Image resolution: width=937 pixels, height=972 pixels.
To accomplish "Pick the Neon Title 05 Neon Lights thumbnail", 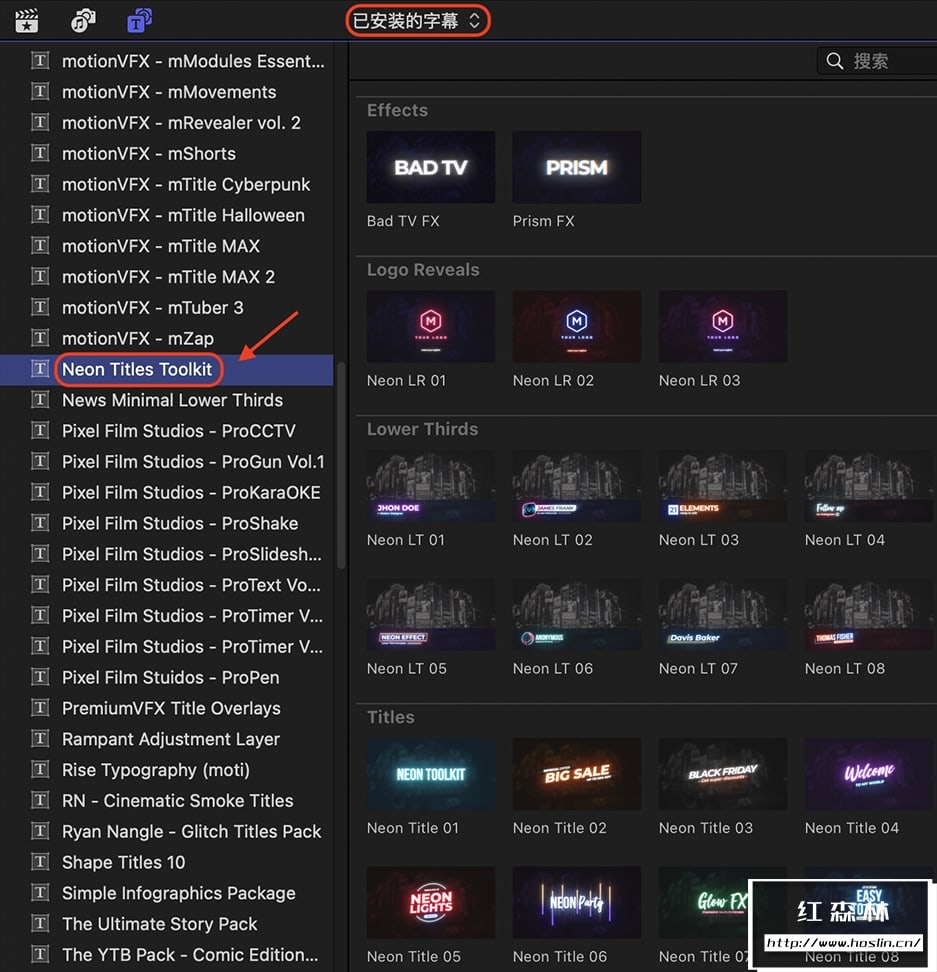I will 431,903.
